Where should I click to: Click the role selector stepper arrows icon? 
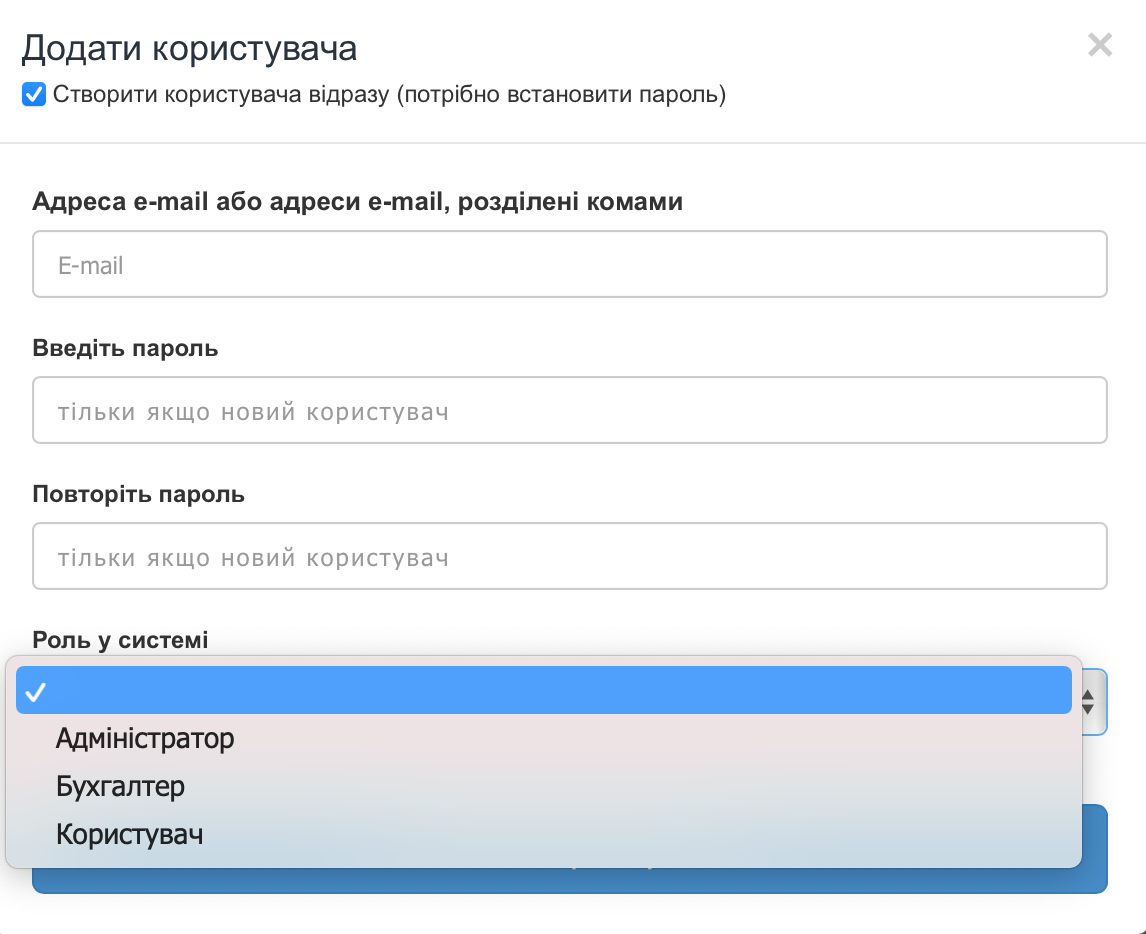1087,703
